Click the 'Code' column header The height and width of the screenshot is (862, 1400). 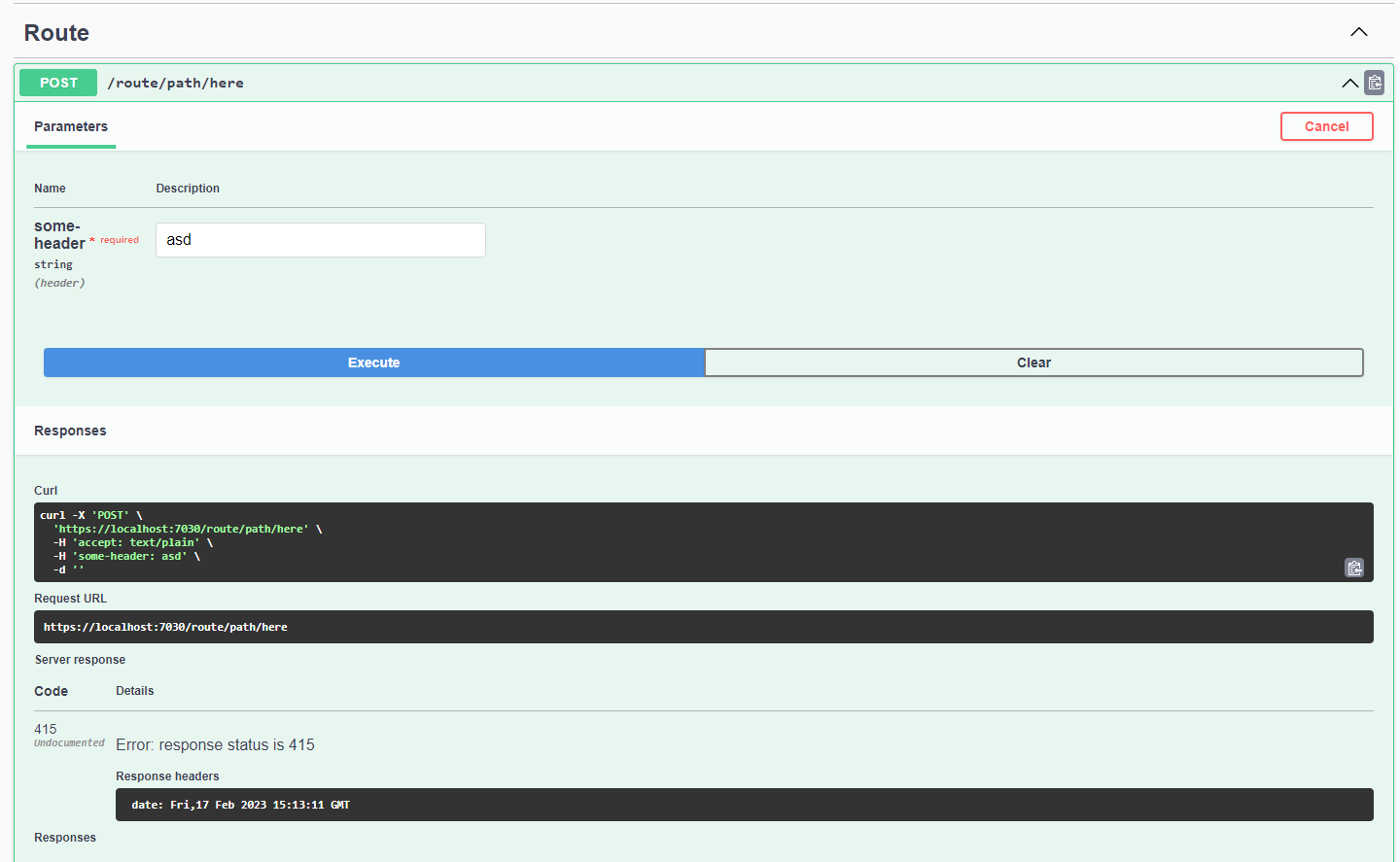click(x=51, y=691)
